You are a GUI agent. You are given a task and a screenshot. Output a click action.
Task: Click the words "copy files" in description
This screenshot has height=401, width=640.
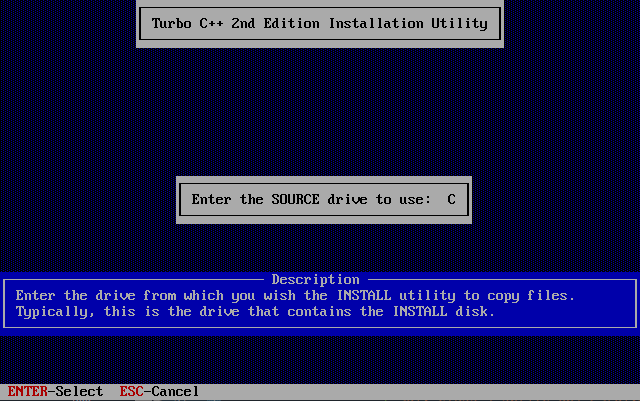click(531, 296)
